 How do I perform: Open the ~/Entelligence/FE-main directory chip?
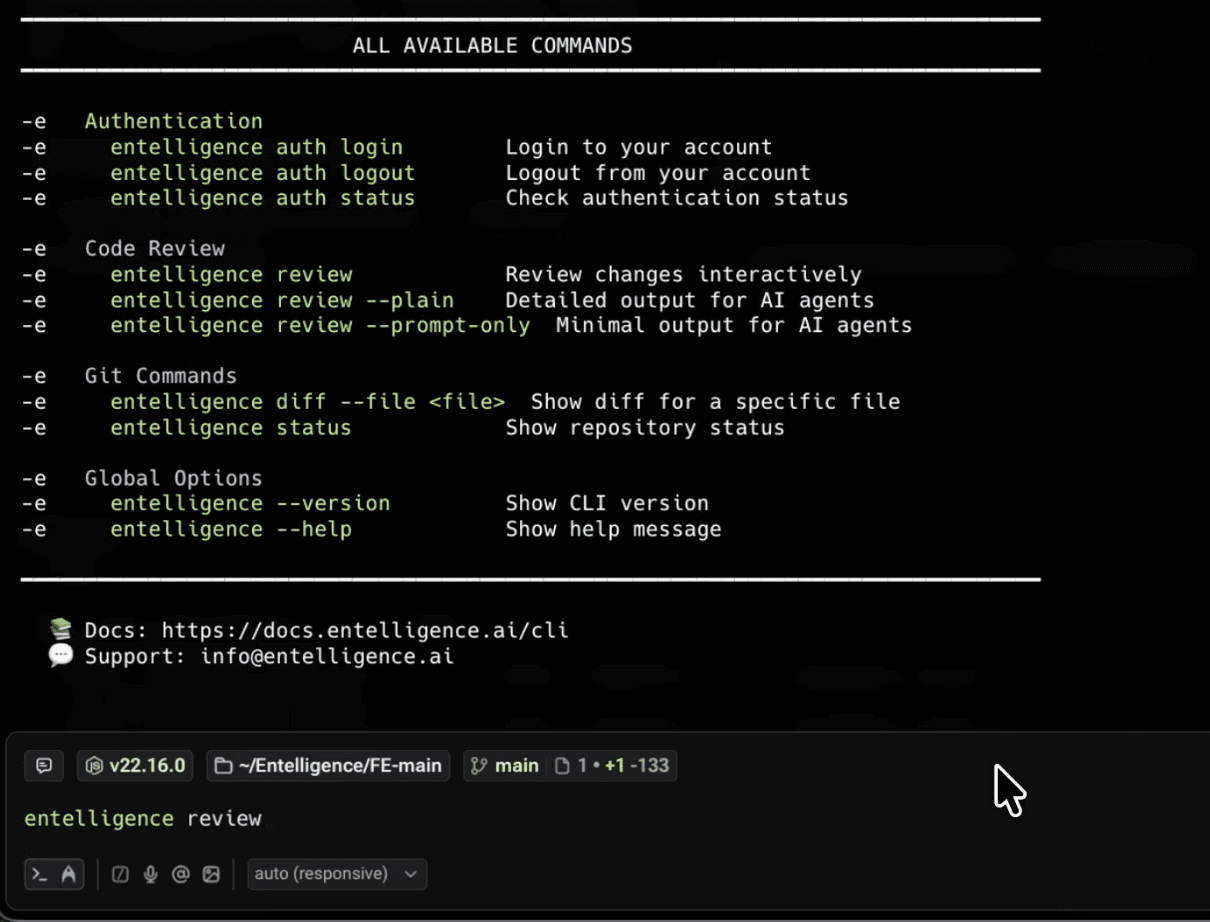329,766
